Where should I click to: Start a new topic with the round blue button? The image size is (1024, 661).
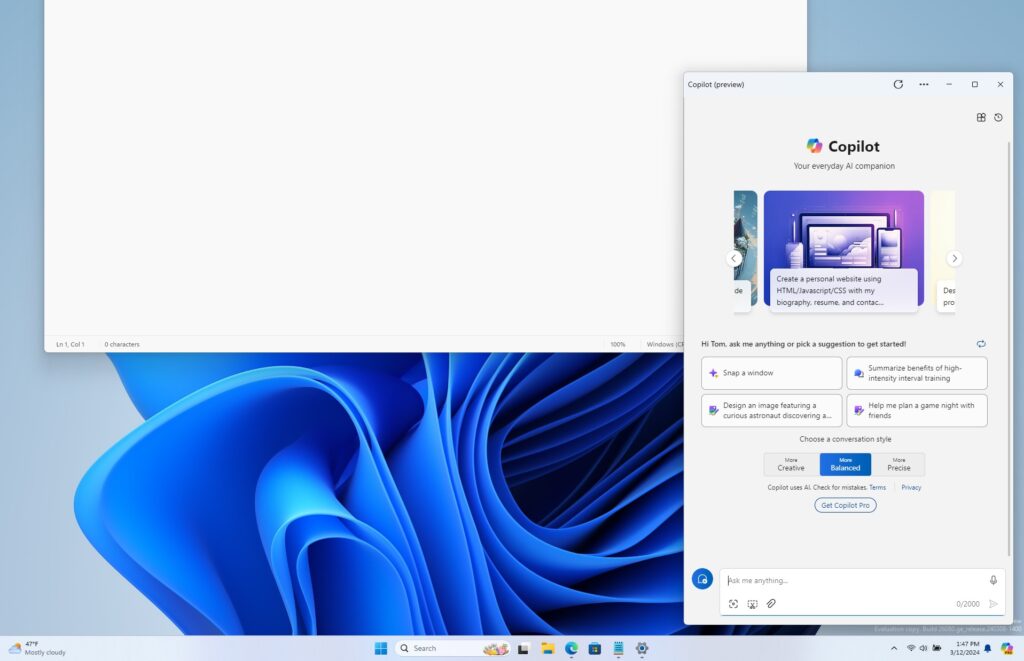702,579
